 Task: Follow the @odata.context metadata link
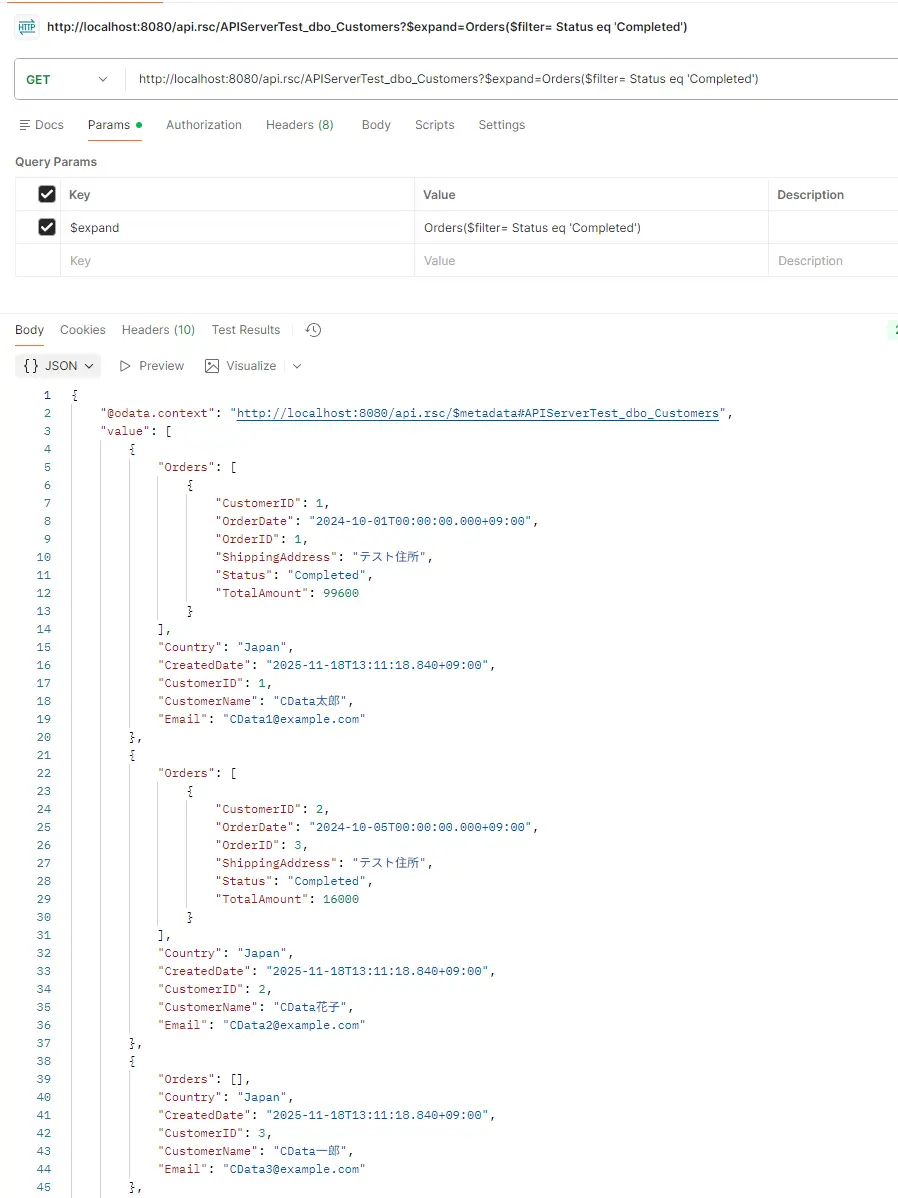tap(477, 413)
